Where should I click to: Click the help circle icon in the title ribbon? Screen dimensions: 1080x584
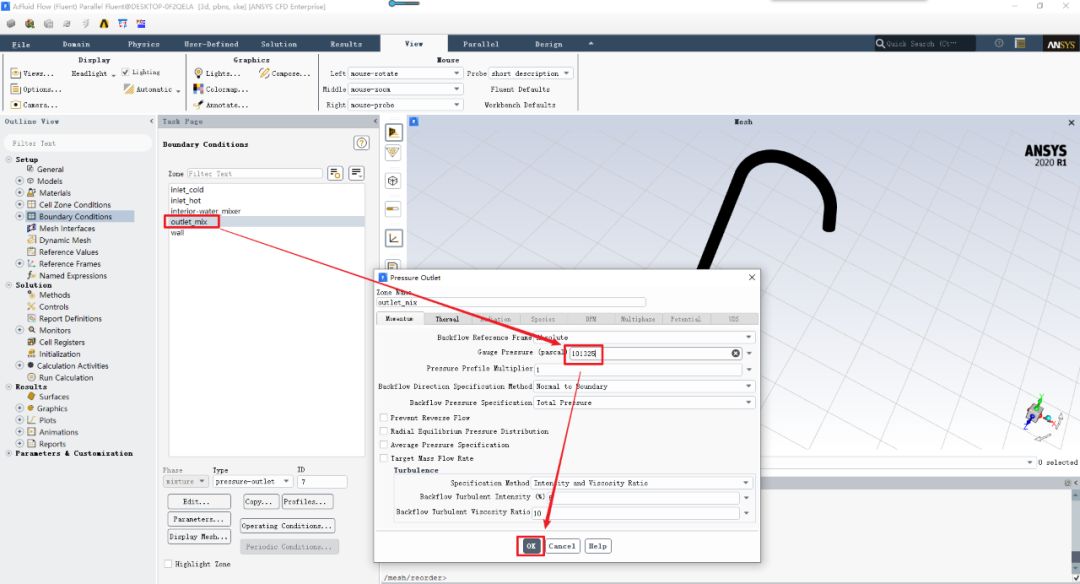(999, 43)
